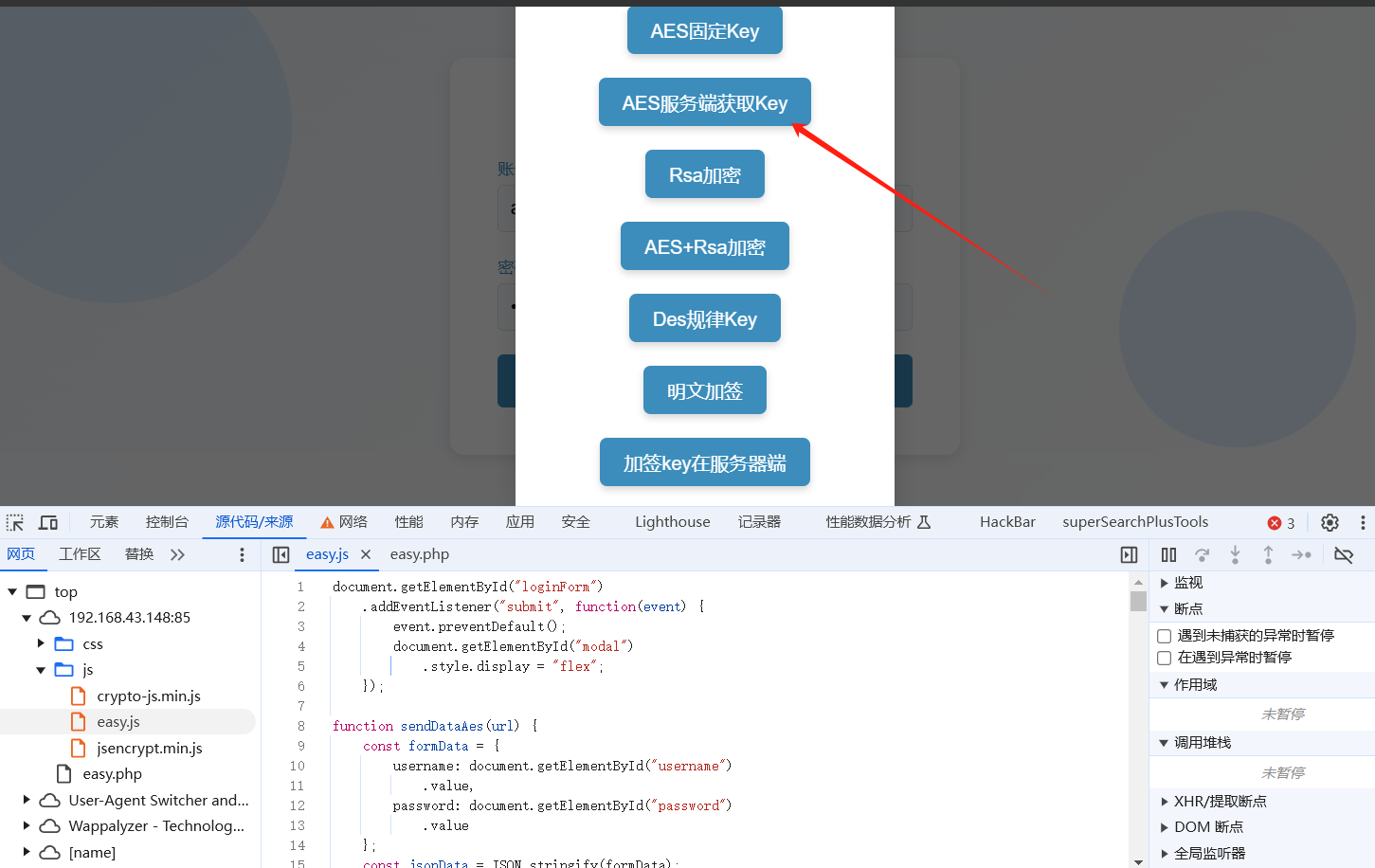Screen dimensions: 1375x868
Task: Click the AES+Rsa加密 button
Action: click(x=705, y=246)
